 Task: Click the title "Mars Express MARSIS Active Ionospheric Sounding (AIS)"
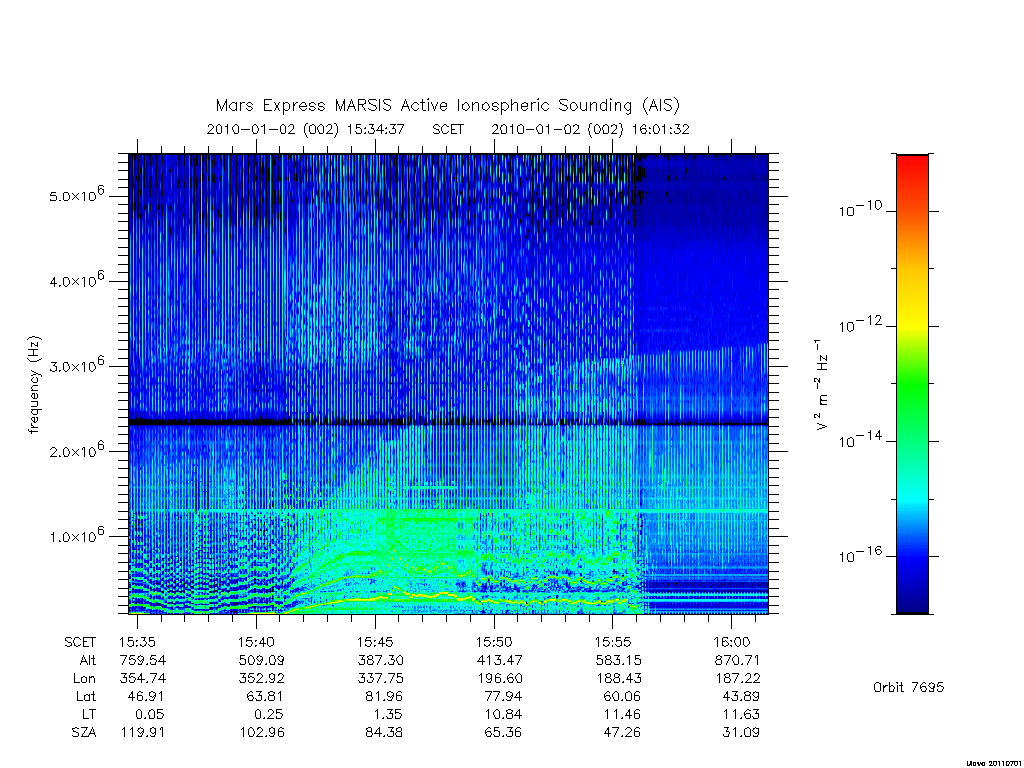(447, 105)
